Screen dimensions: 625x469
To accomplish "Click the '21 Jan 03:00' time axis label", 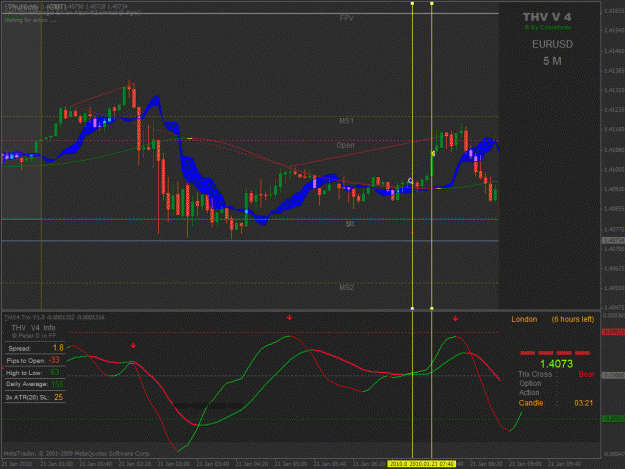I will point(174,464).
